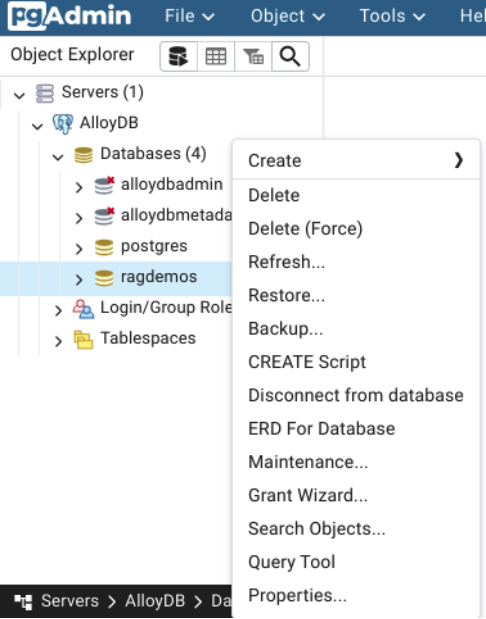Select the Servers (1) tree label
486x619 pixels.
click(x=103, y=92)
